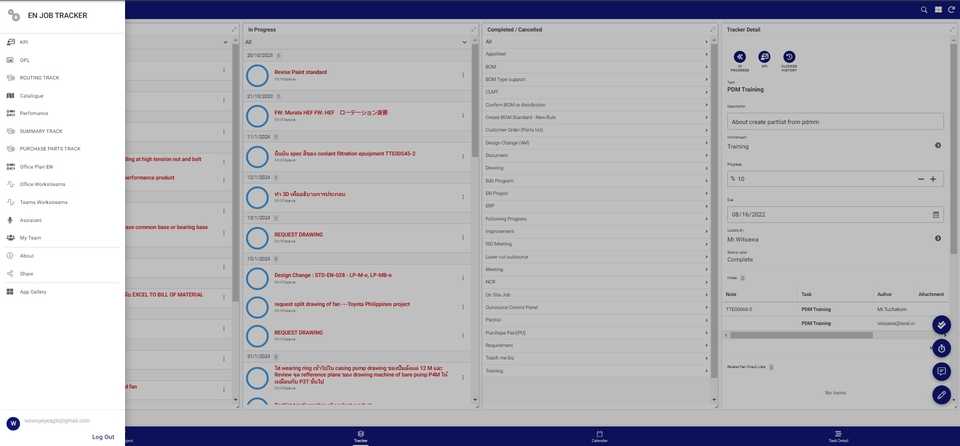Click the Log Out button
Screen dimensions: 960x446
(103, 437)
